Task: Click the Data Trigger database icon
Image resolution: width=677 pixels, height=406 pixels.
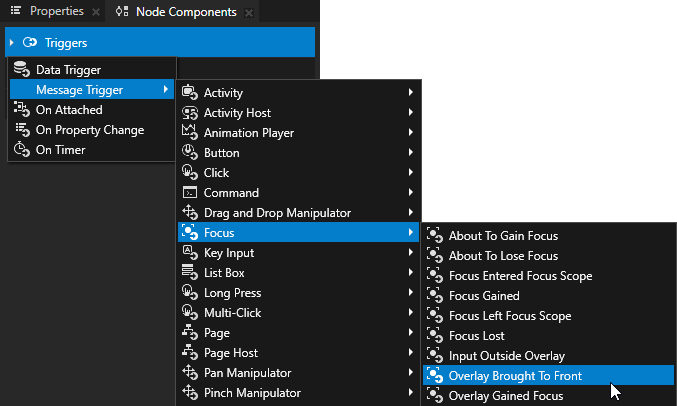Action: (21, 70)
